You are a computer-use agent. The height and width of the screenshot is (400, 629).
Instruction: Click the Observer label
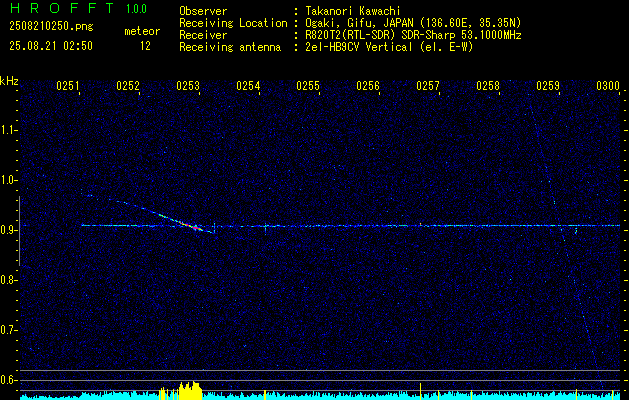point(203,11)
